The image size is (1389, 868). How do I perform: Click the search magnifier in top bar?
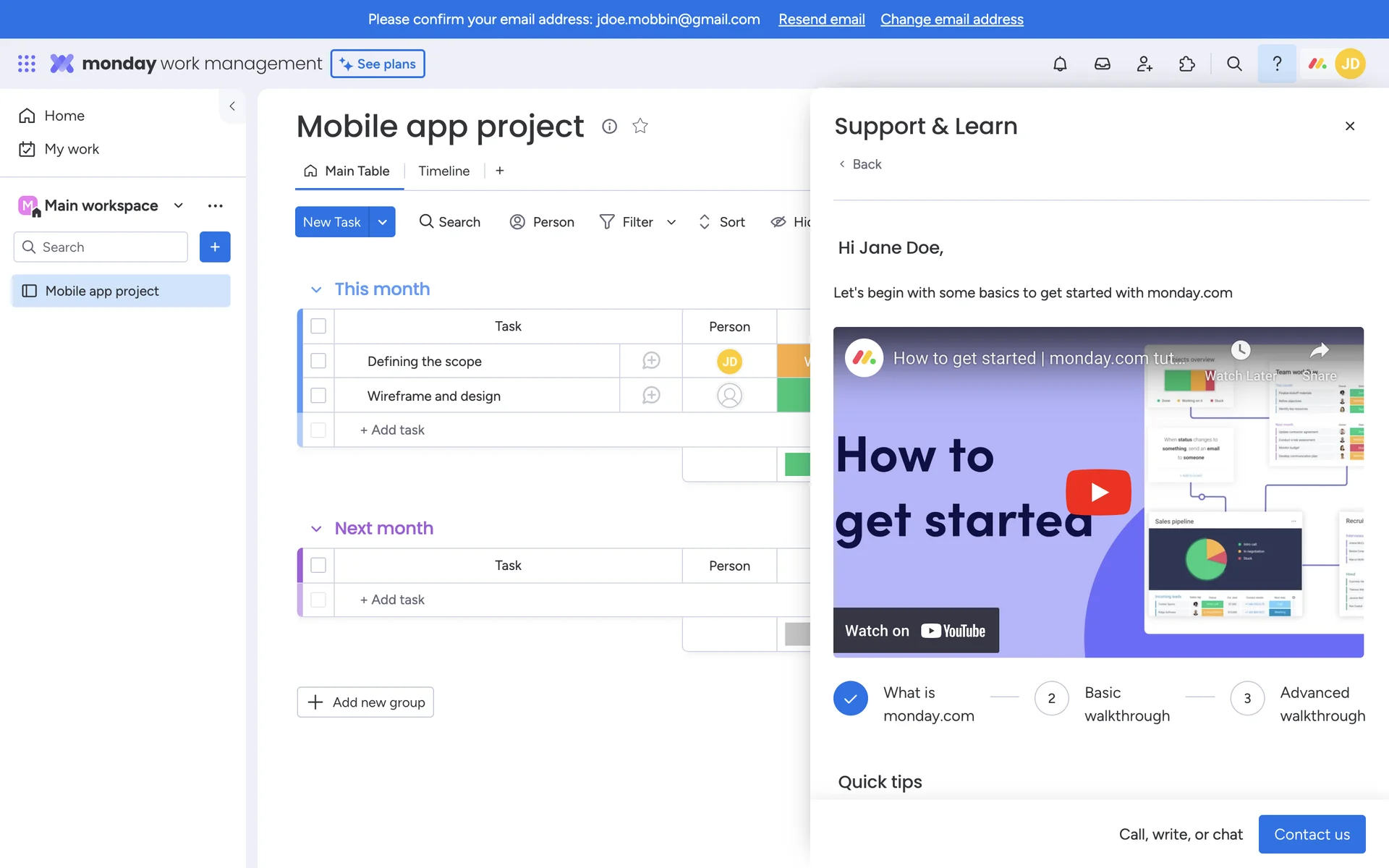click(1234, 64)
